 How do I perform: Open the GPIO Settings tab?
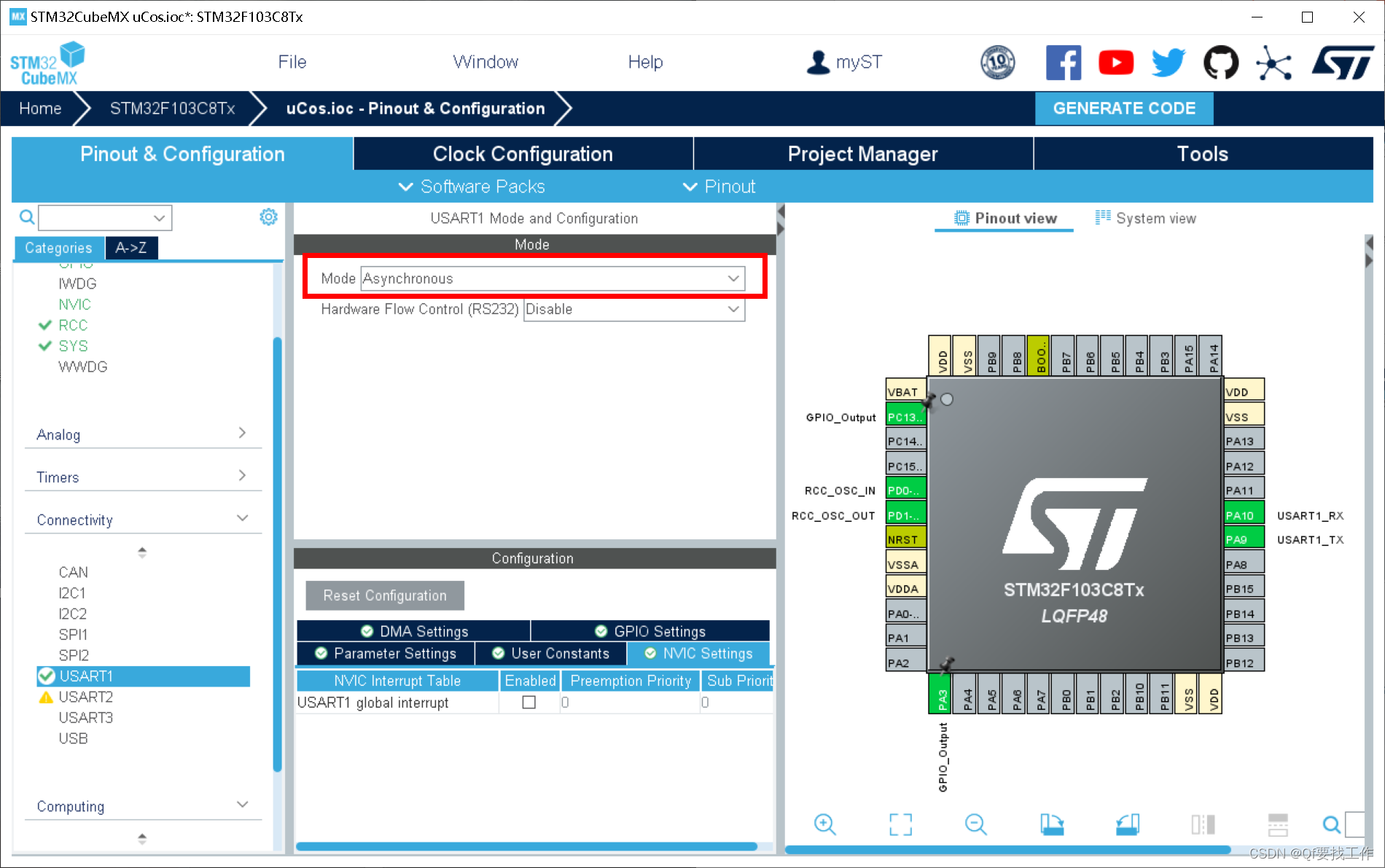coord(650,631)
